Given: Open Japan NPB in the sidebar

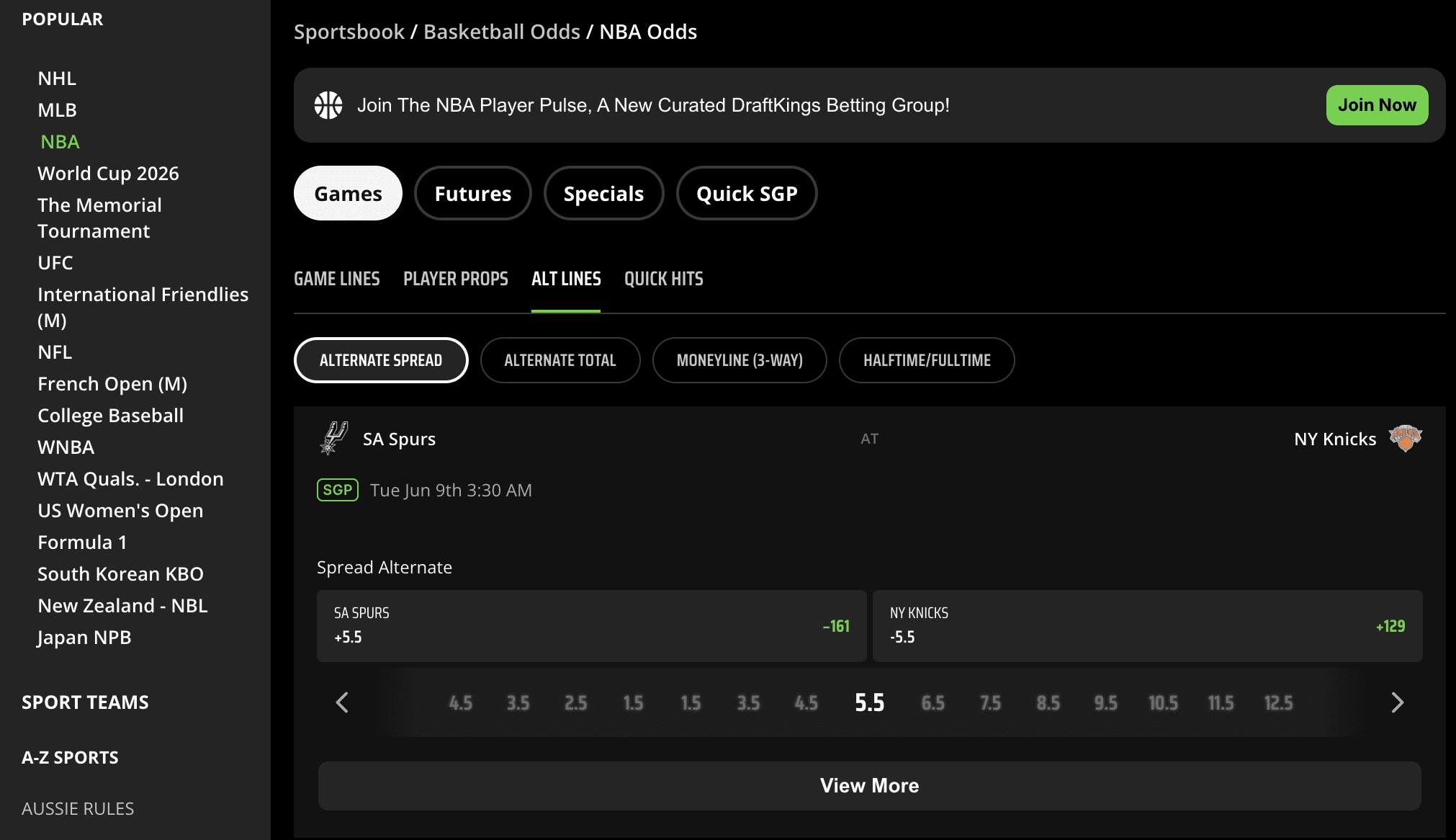Looking at the screenshot, I should (x=84, y=637).
